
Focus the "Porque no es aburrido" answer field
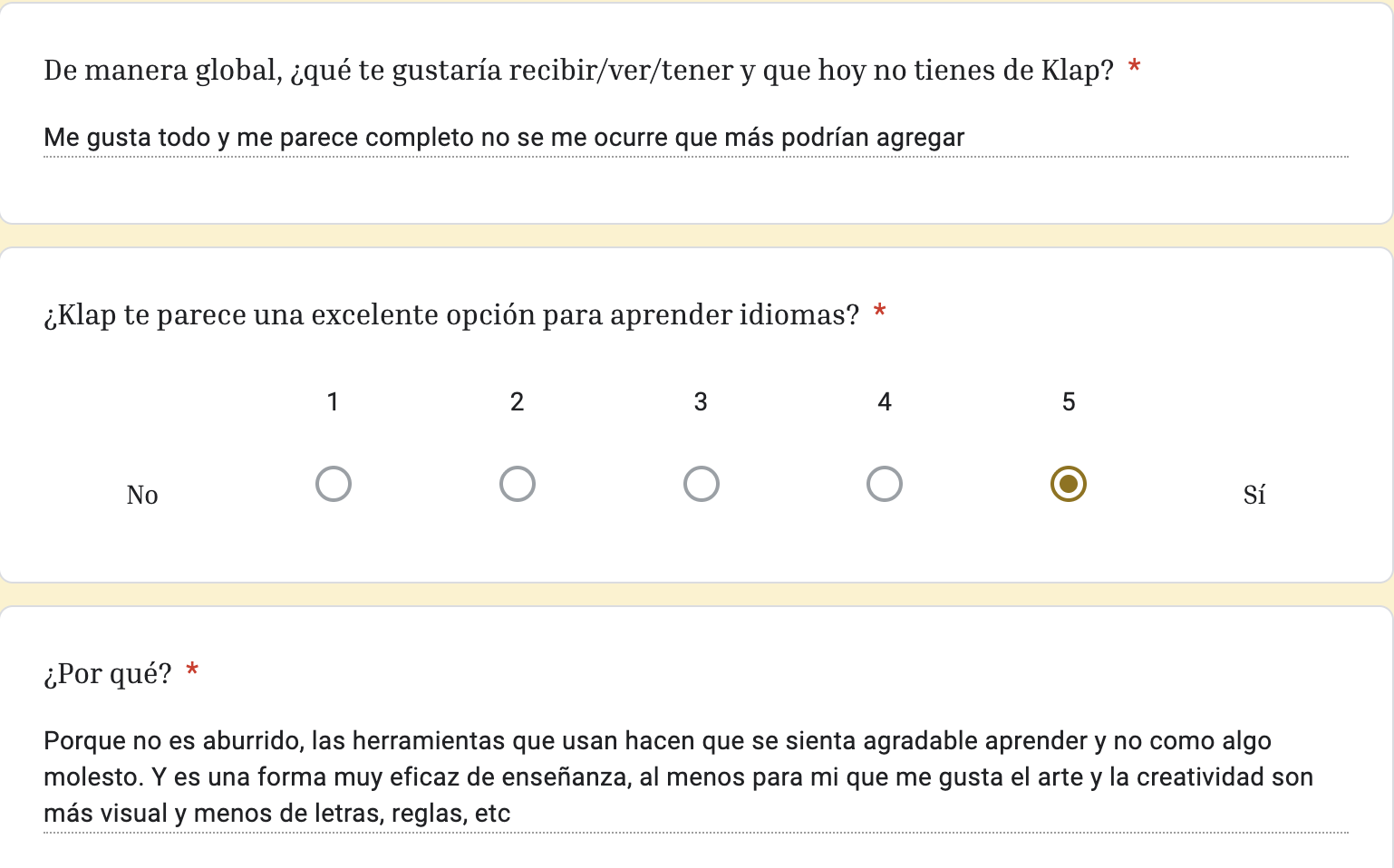coord(696,777)
